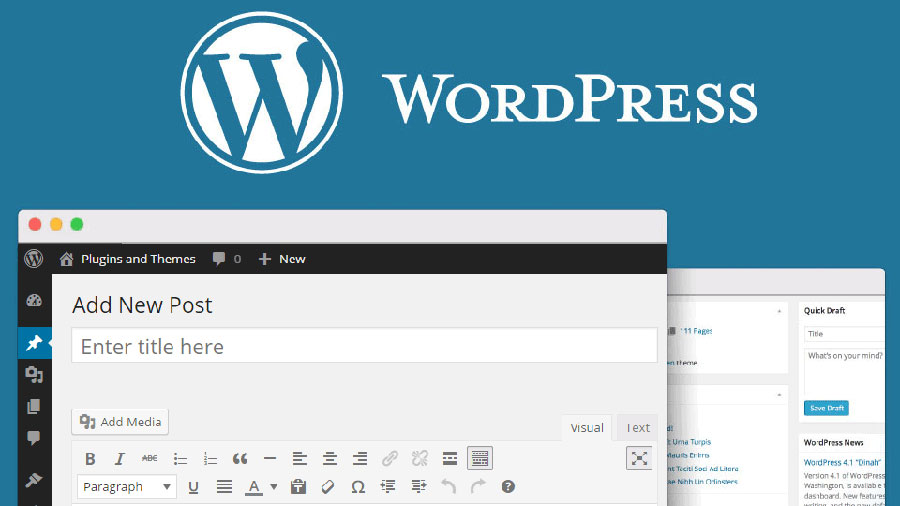Click the green maximize window button
Image resolution: width=900 pixels, height=506 pixels.
77,224
